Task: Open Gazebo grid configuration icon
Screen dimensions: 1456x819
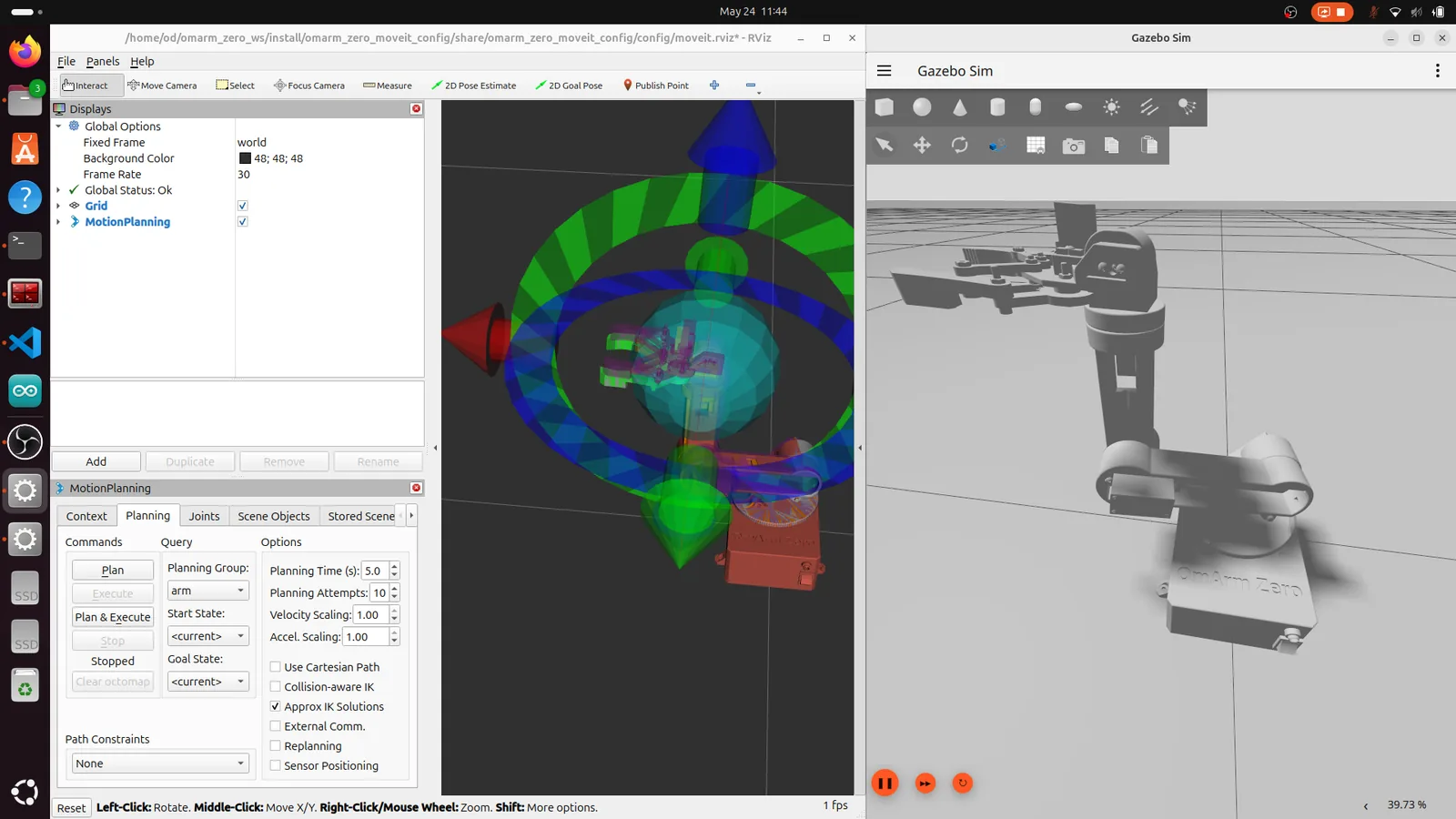Action: (1036, 146)
